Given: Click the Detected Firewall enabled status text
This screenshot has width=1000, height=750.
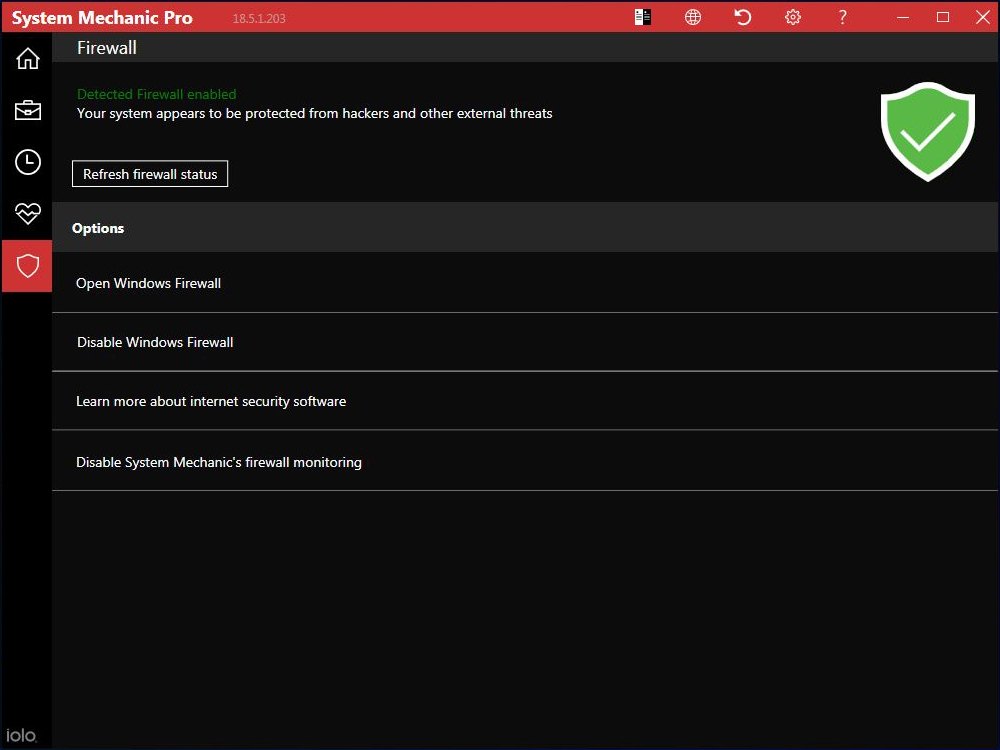Looking at the screenshot, I should click(156, 93).
